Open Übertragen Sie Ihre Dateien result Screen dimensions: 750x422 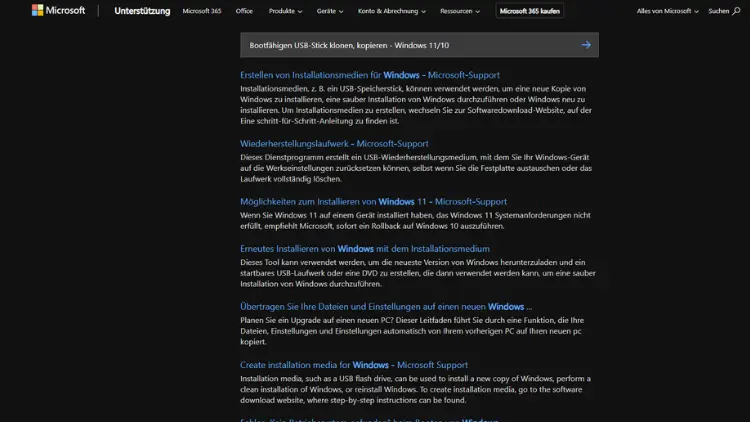386,306
